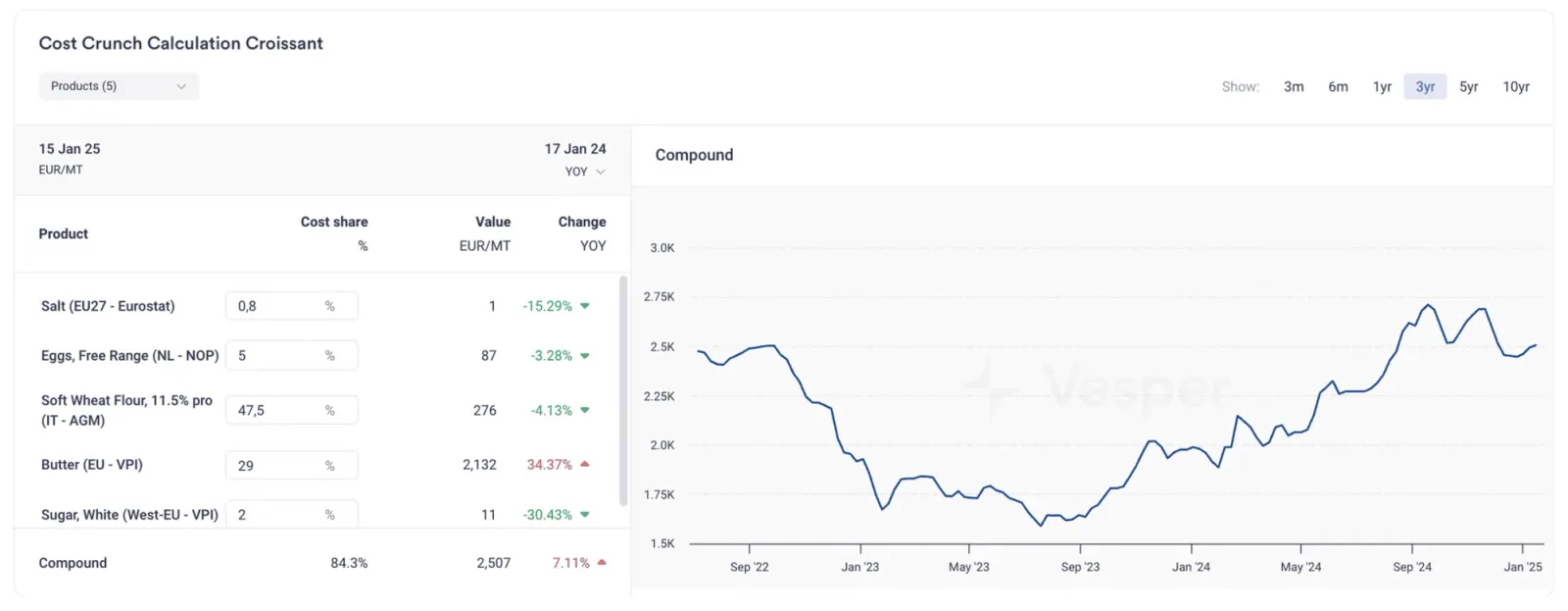Switch chart to 10yr range
Viewport: 1568px width, 611px height.
tap(1516, 86)
